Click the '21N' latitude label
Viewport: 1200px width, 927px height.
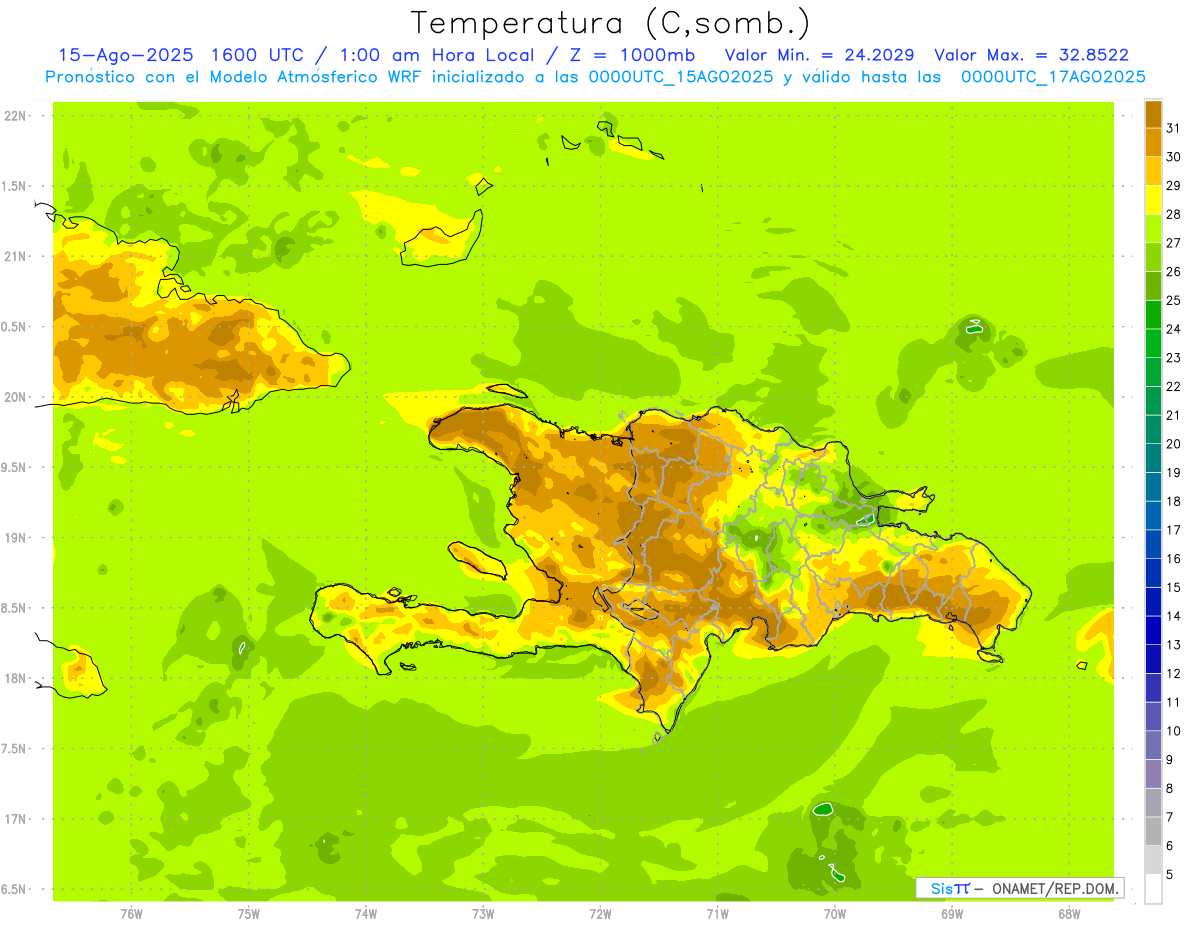tap(16, 257)
